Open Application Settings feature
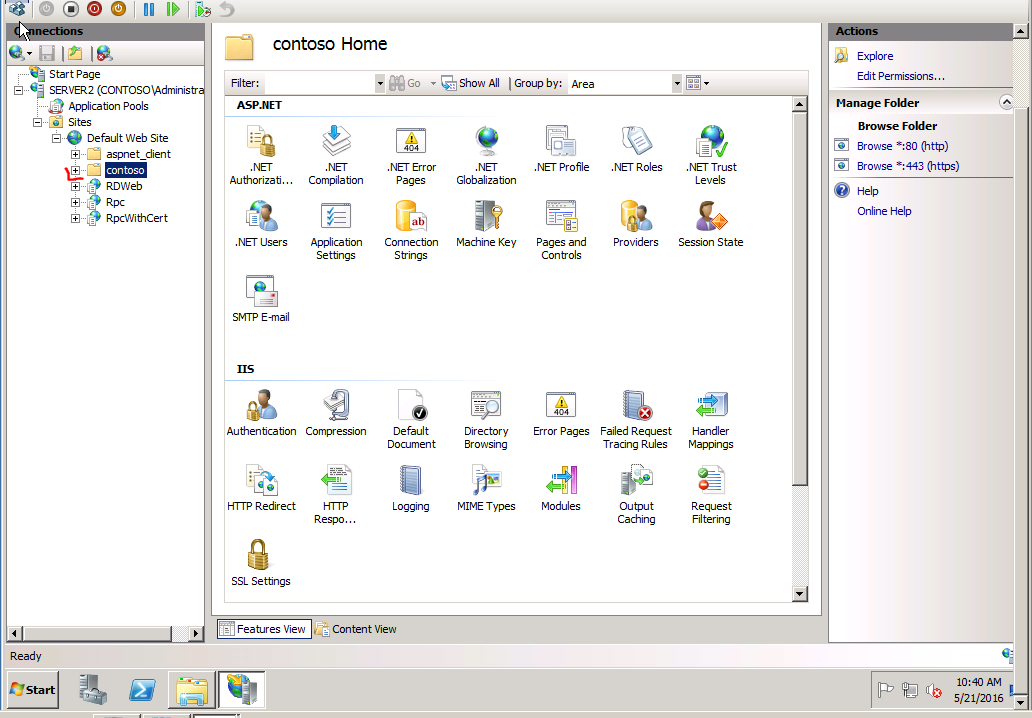 (336, 230)
